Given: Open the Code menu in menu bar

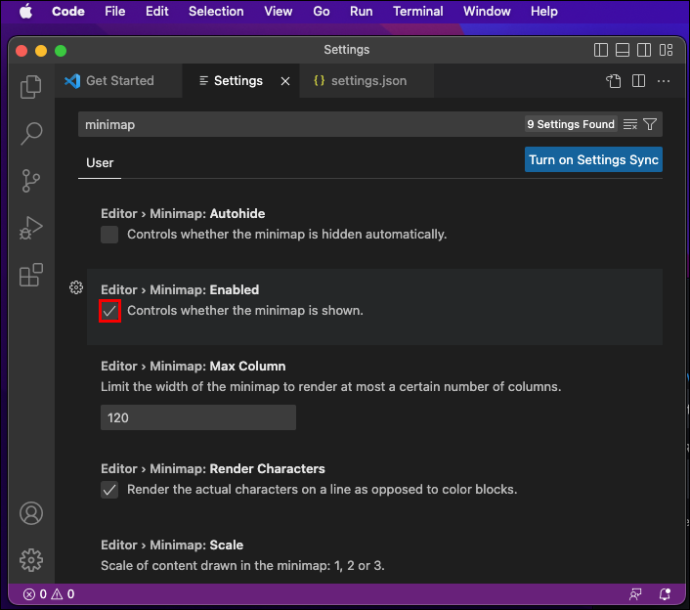Looking at the screenshot, I should [x=68, y=11].
